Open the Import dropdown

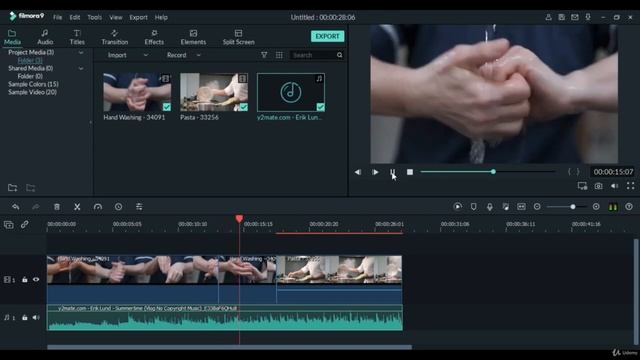128,55
